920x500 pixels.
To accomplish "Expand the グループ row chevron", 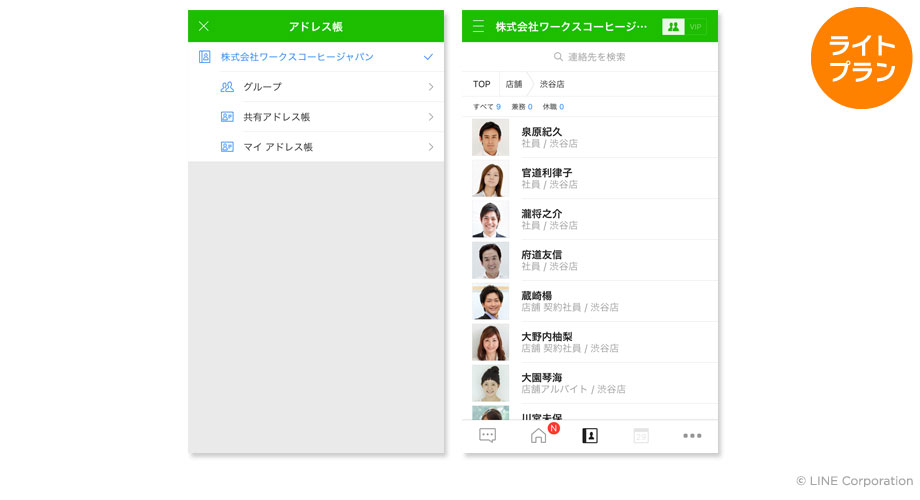I will (x=430, y=87).
